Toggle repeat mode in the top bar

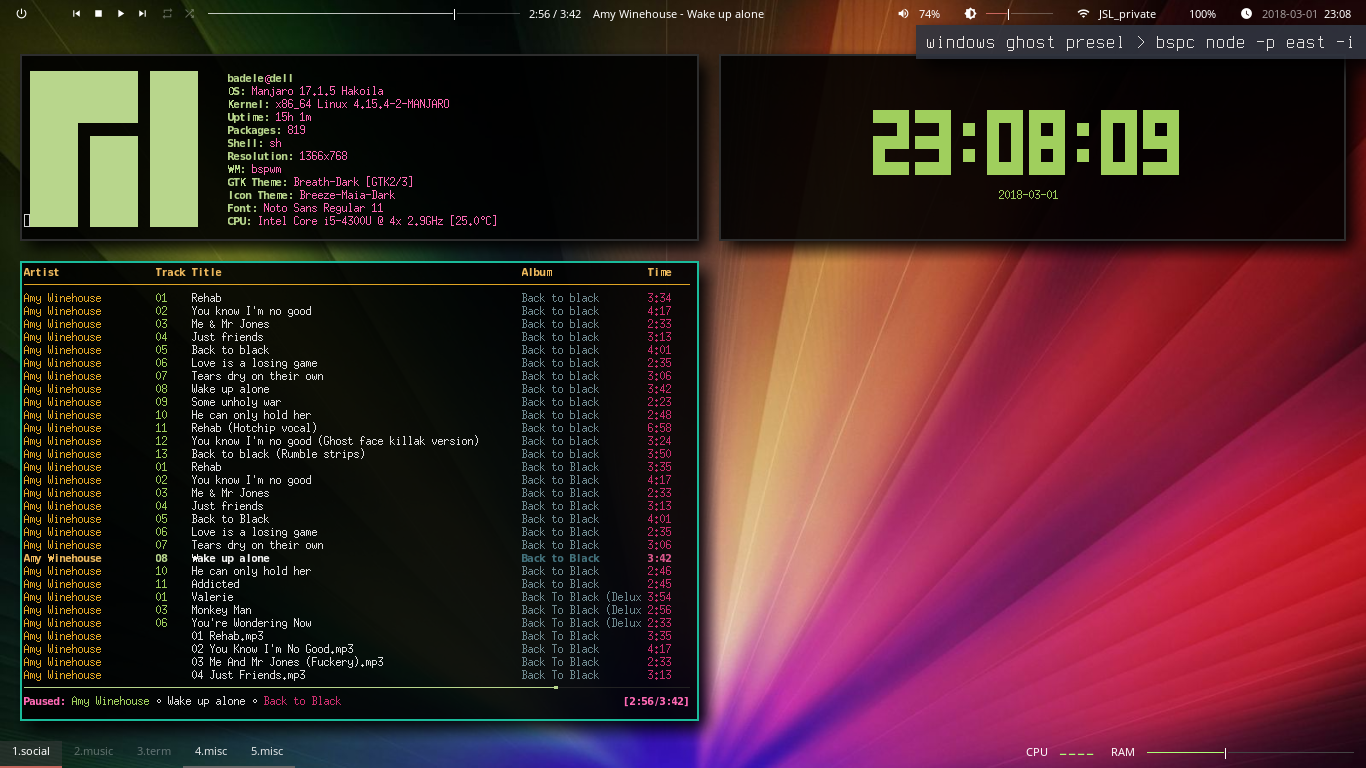tap(167, 14)
